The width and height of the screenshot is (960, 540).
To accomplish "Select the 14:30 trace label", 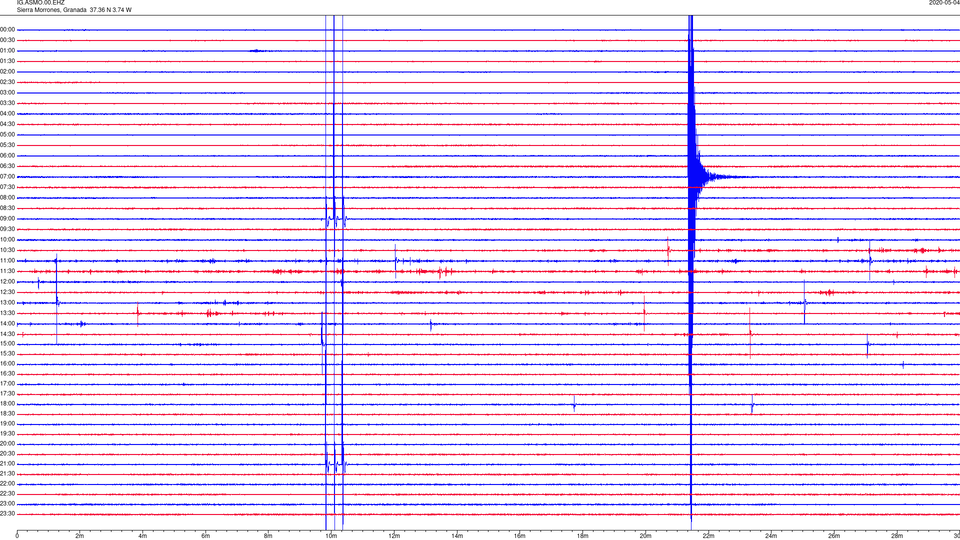I will 7,334.
